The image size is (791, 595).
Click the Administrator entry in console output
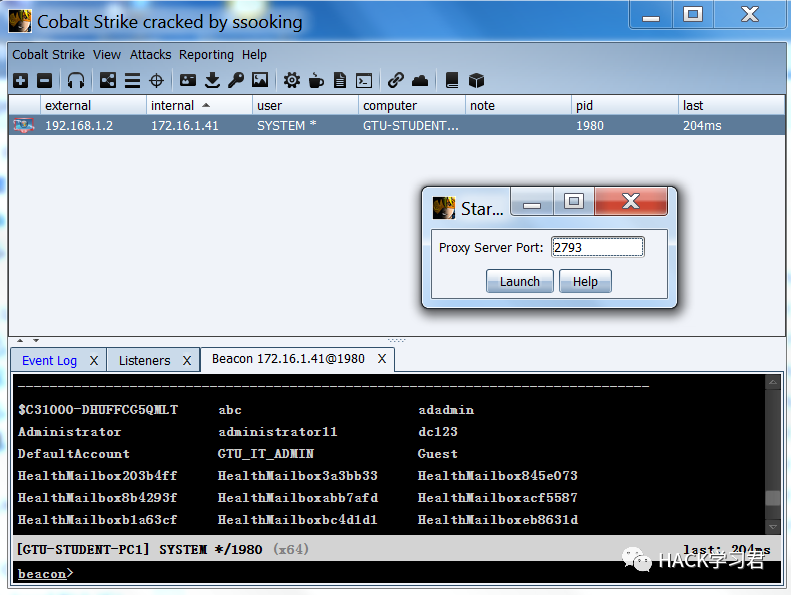coord(70,432)
